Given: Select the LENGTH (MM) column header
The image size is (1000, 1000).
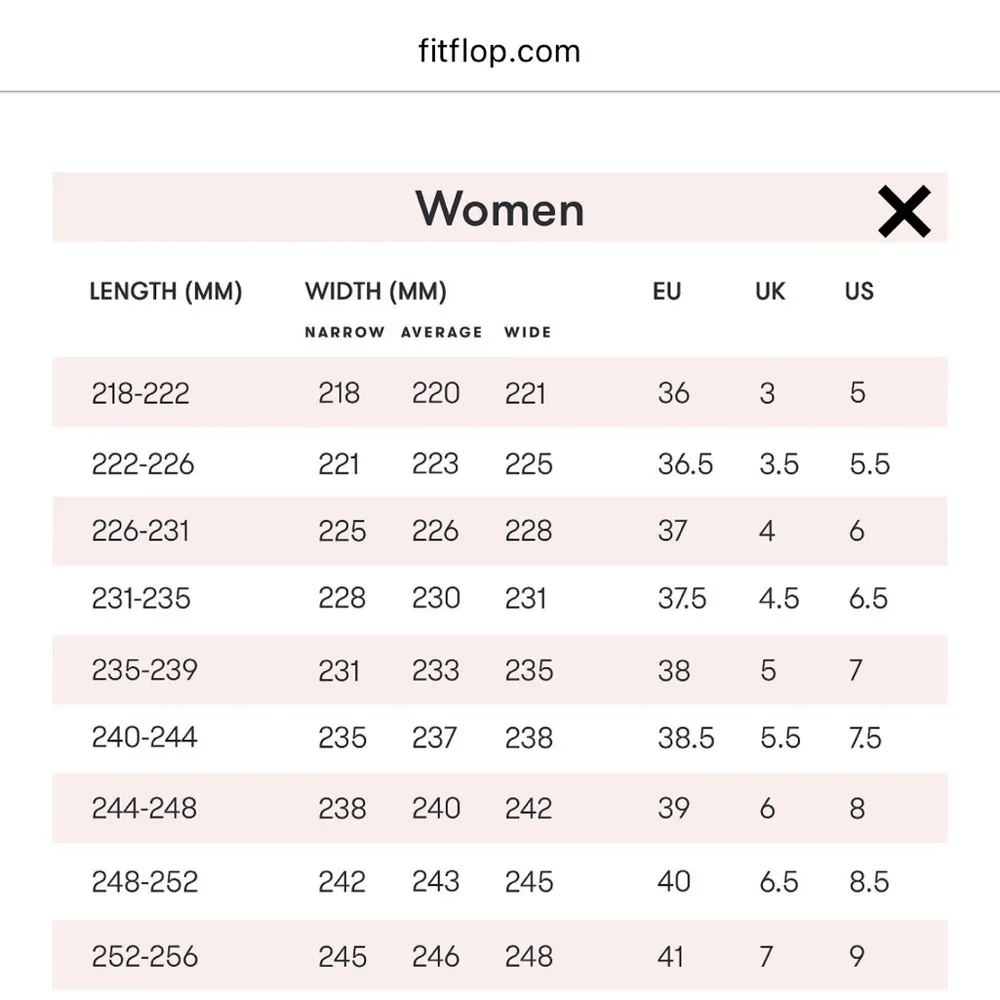Looking at the screenshot, I should click(x=166, y=292).
